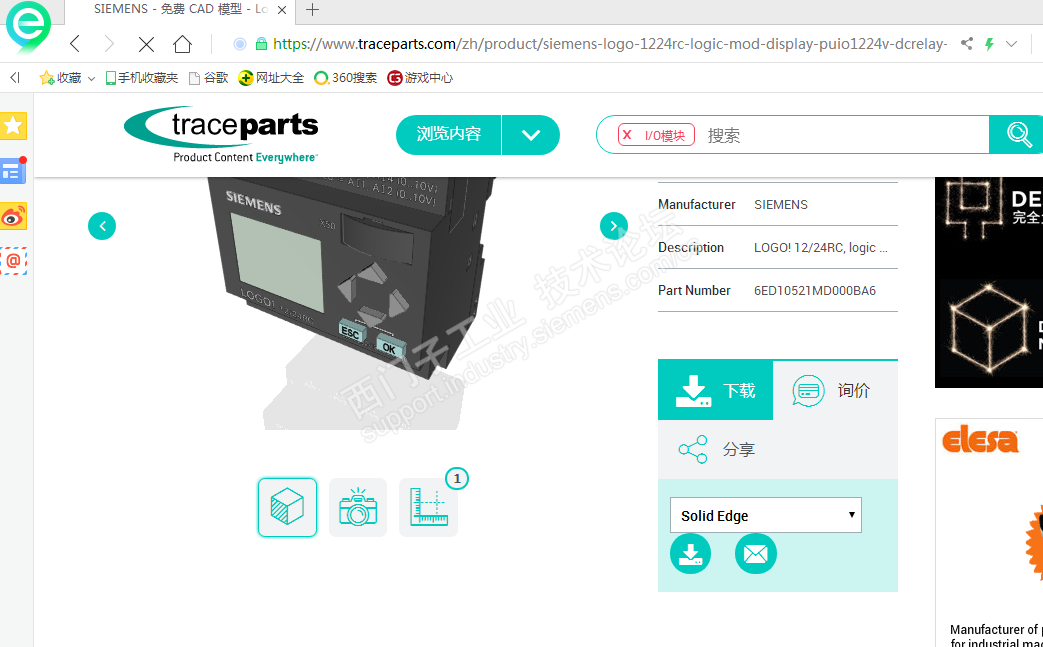The image size is (1043, 647).
Task: Open the 网址大全 bookmark
Action: coord(271,78)
